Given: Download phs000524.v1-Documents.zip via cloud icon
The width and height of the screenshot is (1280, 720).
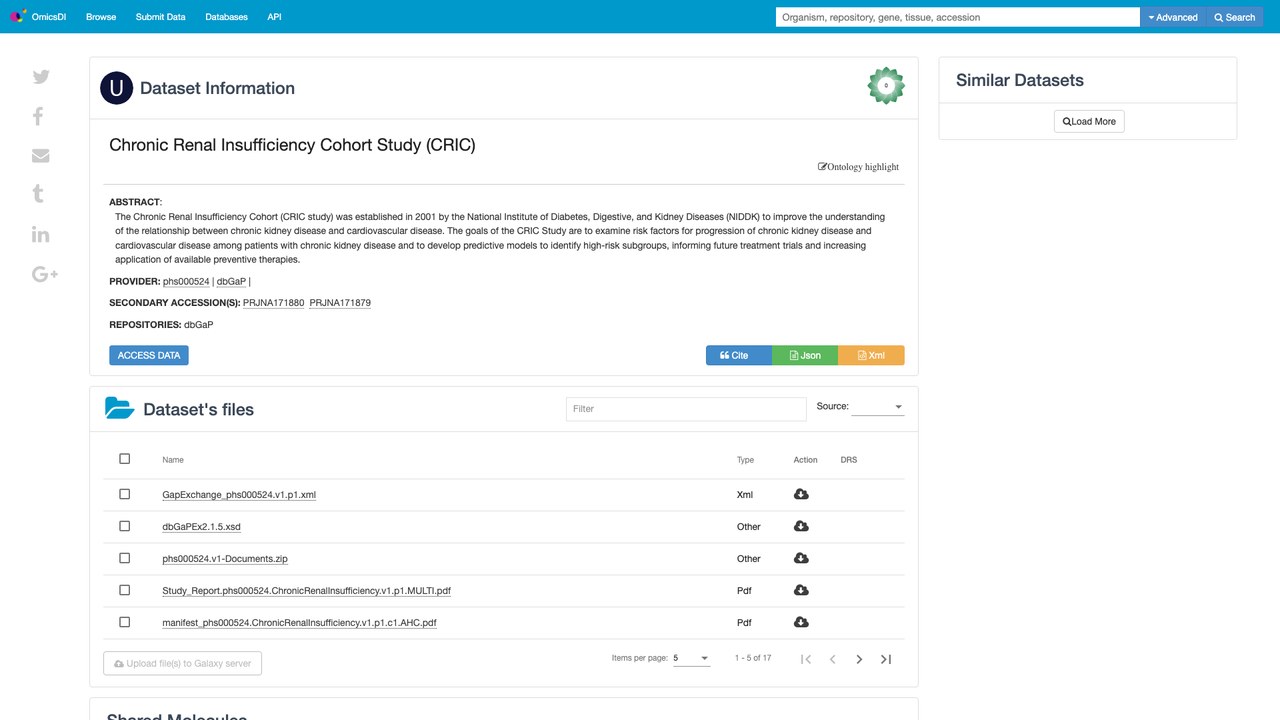Looking at the screenshot, I should click(x=801, y=558).
